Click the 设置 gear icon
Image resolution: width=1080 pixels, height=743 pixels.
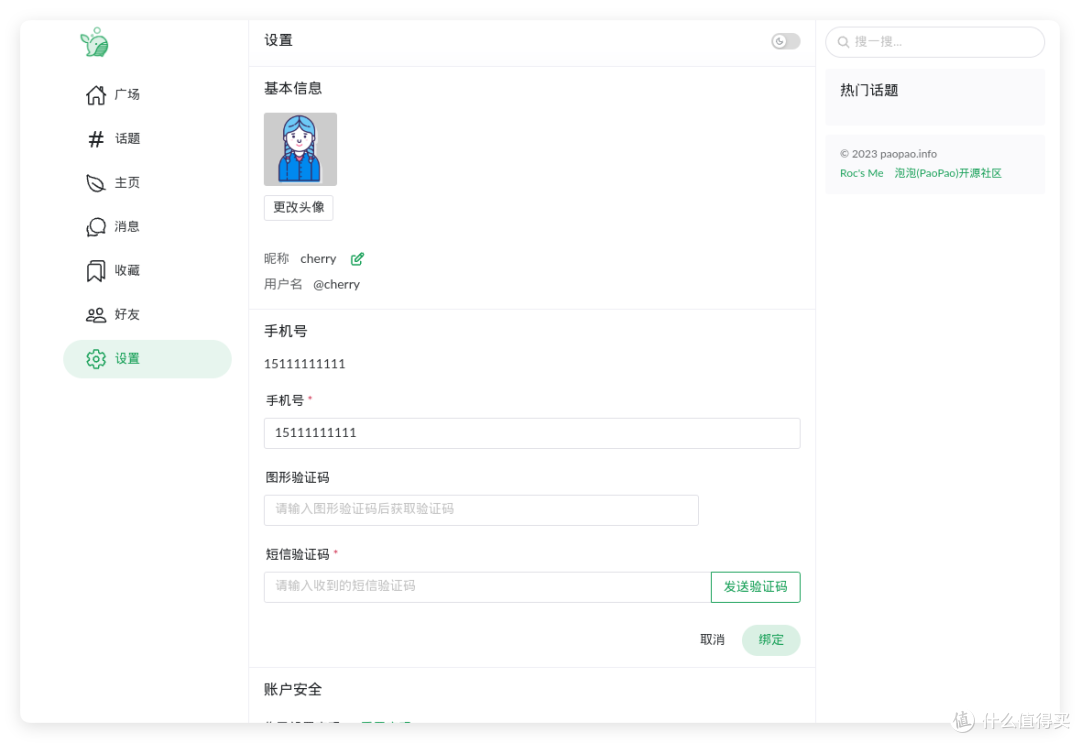pos(96,359)
